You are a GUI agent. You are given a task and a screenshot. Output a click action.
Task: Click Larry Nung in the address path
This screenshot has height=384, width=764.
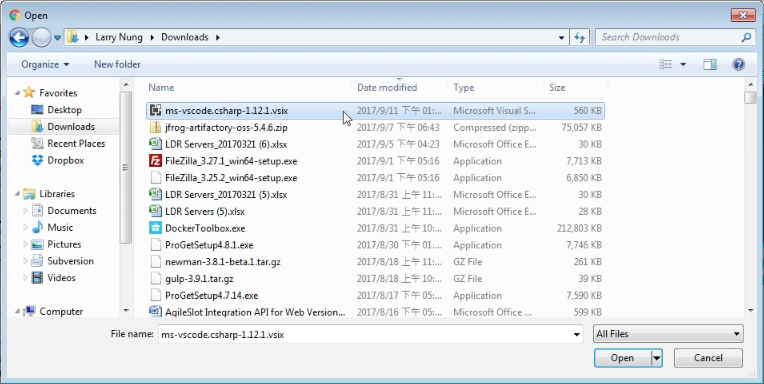(x=119, y=37)
